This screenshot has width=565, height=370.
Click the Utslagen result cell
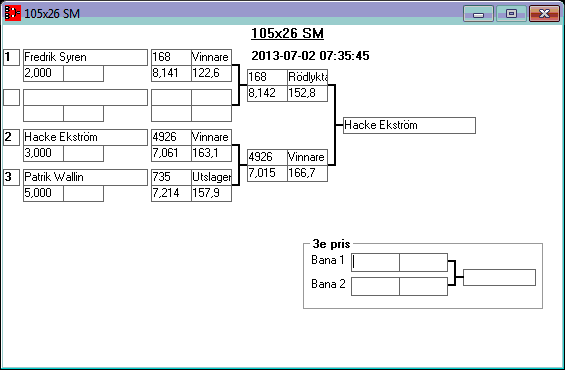coord(212,177)
